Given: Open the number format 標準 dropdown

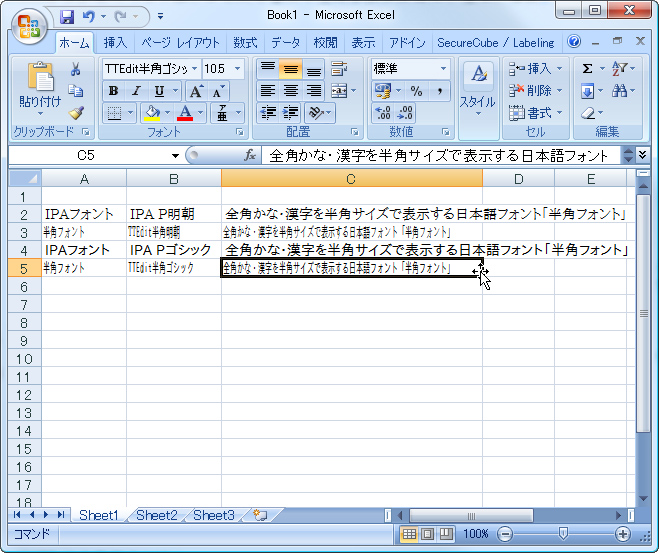Looking at the screenshot, I should 443,68.
